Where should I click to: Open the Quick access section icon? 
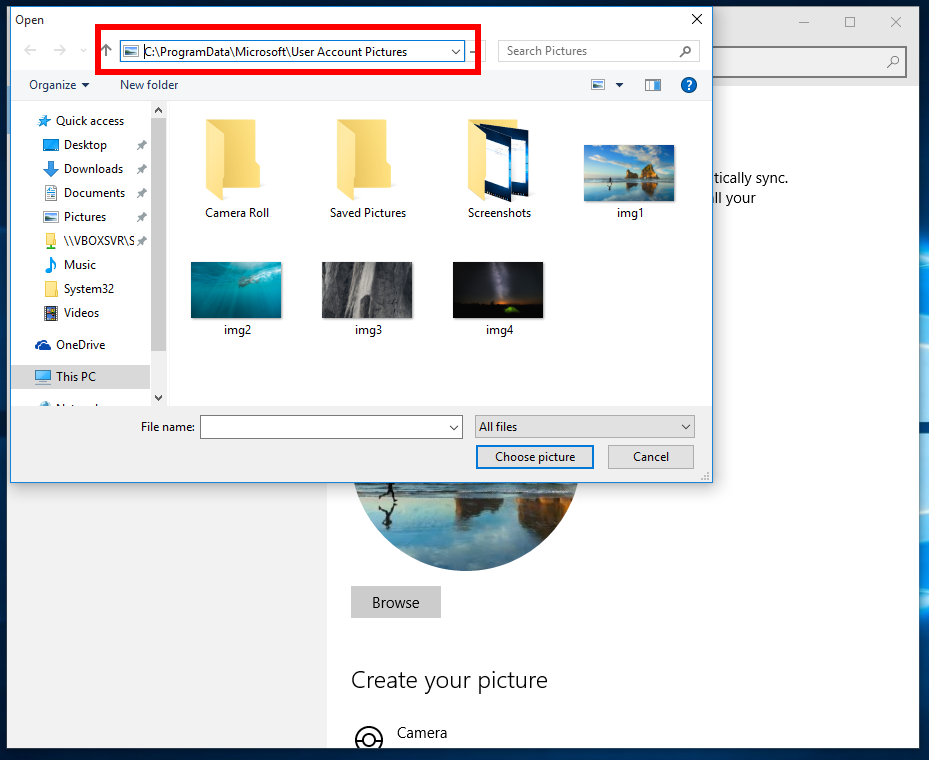[x=44, y=120]
